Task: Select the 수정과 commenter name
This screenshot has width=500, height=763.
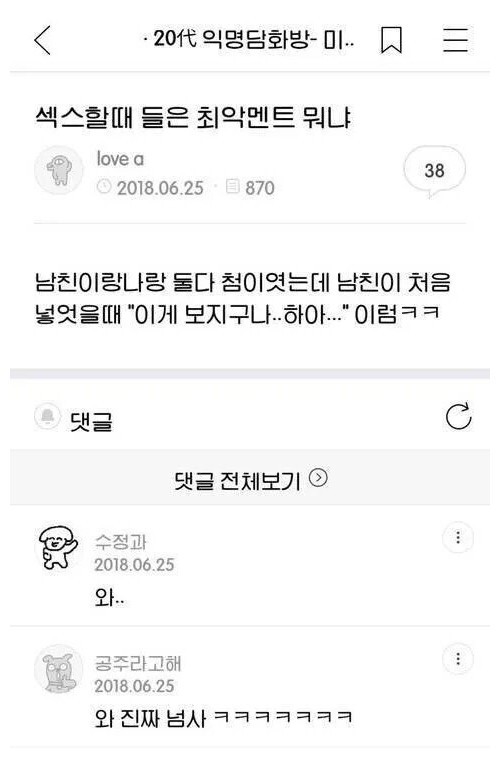Action: tap(121, 542)
